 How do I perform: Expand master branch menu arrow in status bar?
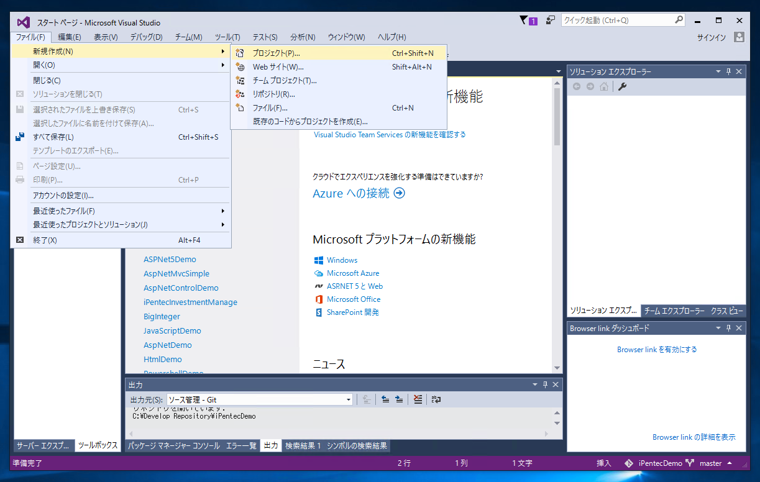point(729,463)
